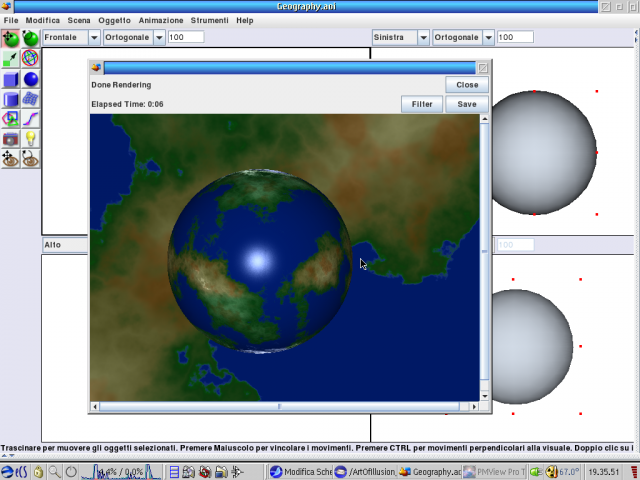Viewport: 640px width, 480px height.
Task: Select the Create Sphere tool
Action: click(31, 79)
